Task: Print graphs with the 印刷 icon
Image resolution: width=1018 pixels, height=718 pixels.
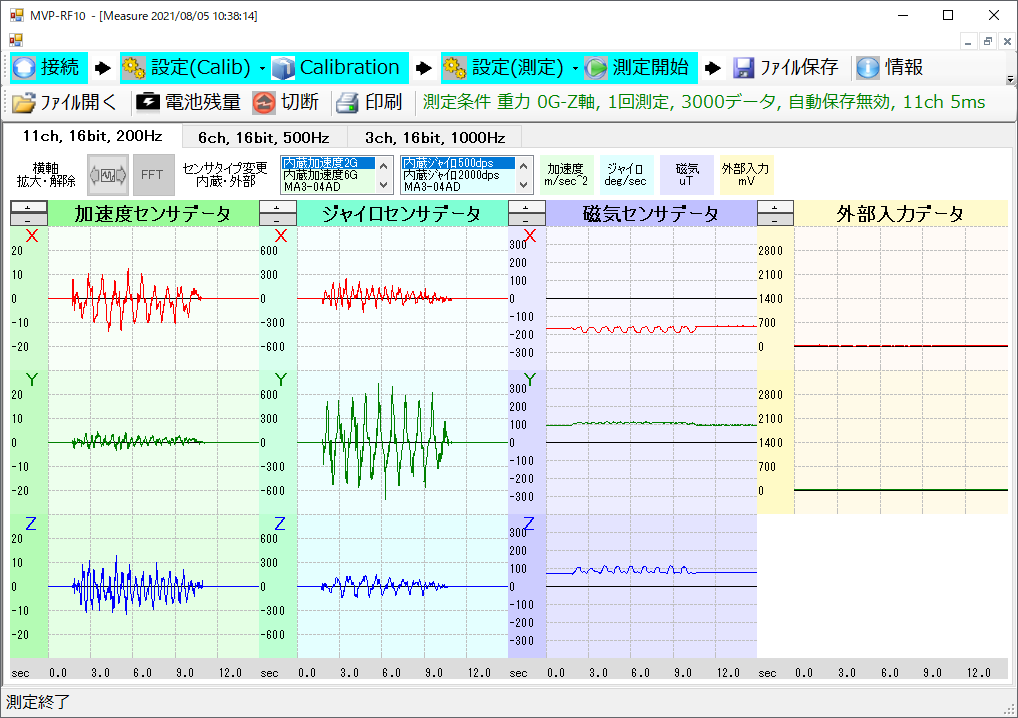Action: pos(369,101)
